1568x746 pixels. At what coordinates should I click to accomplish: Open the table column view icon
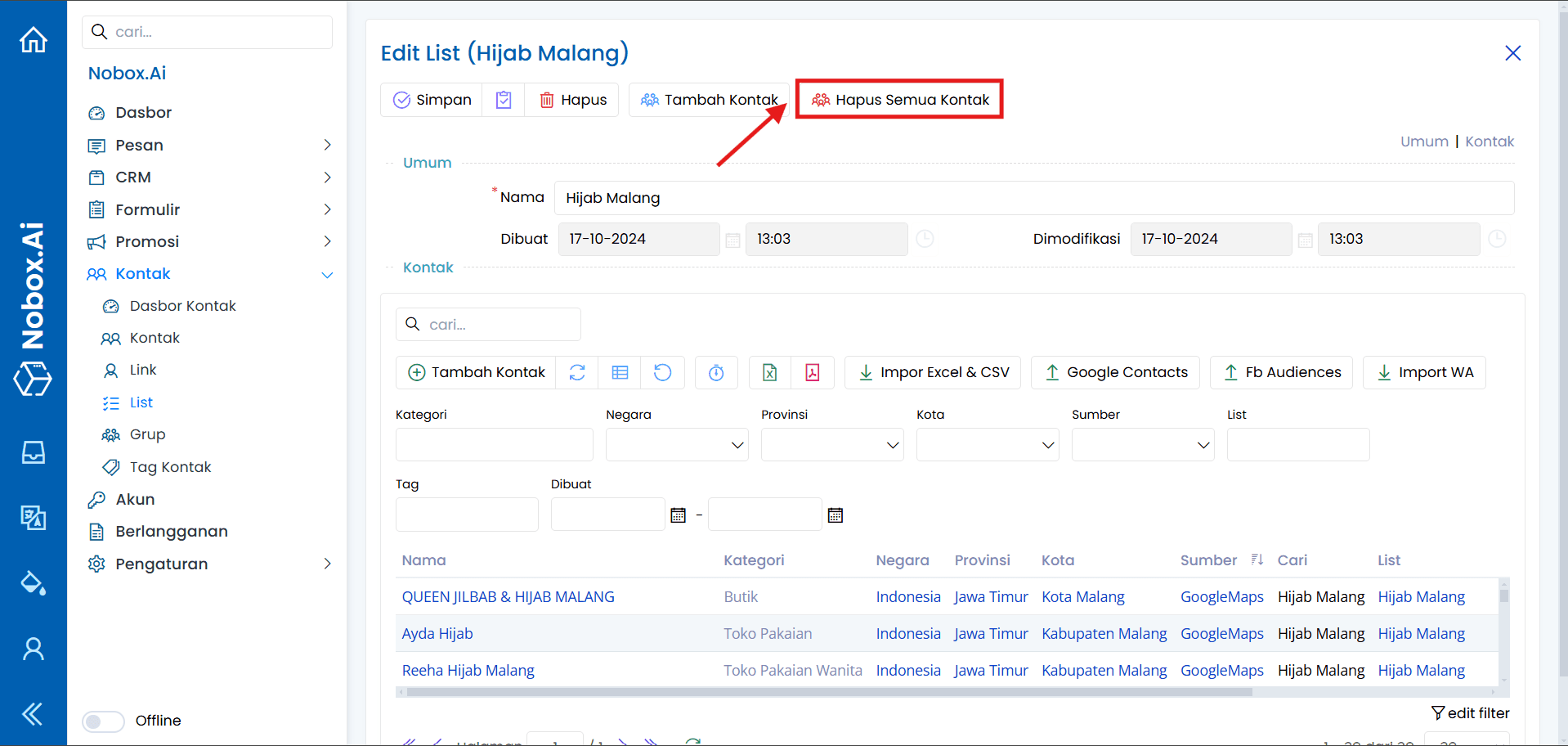point(620,372)
